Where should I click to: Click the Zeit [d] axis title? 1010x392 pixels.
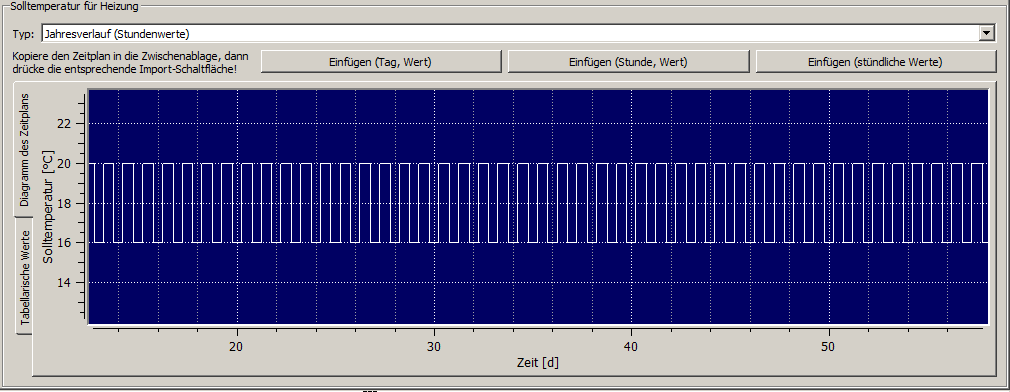tap(538, 362)
